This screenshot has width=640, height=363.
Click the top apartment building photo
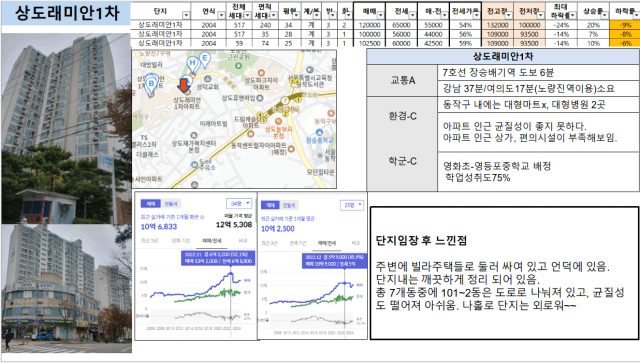coord(66,129)
